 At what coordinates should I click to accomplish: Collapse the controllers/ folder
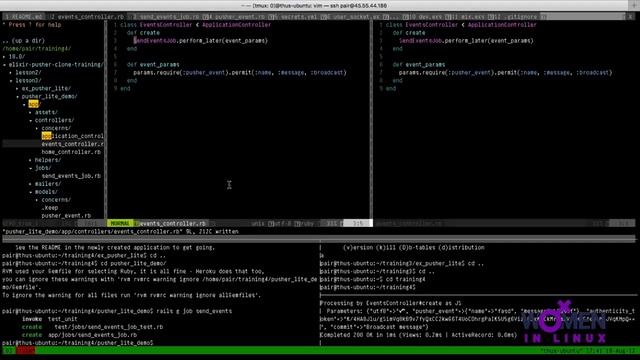click(x=51, y=120)
